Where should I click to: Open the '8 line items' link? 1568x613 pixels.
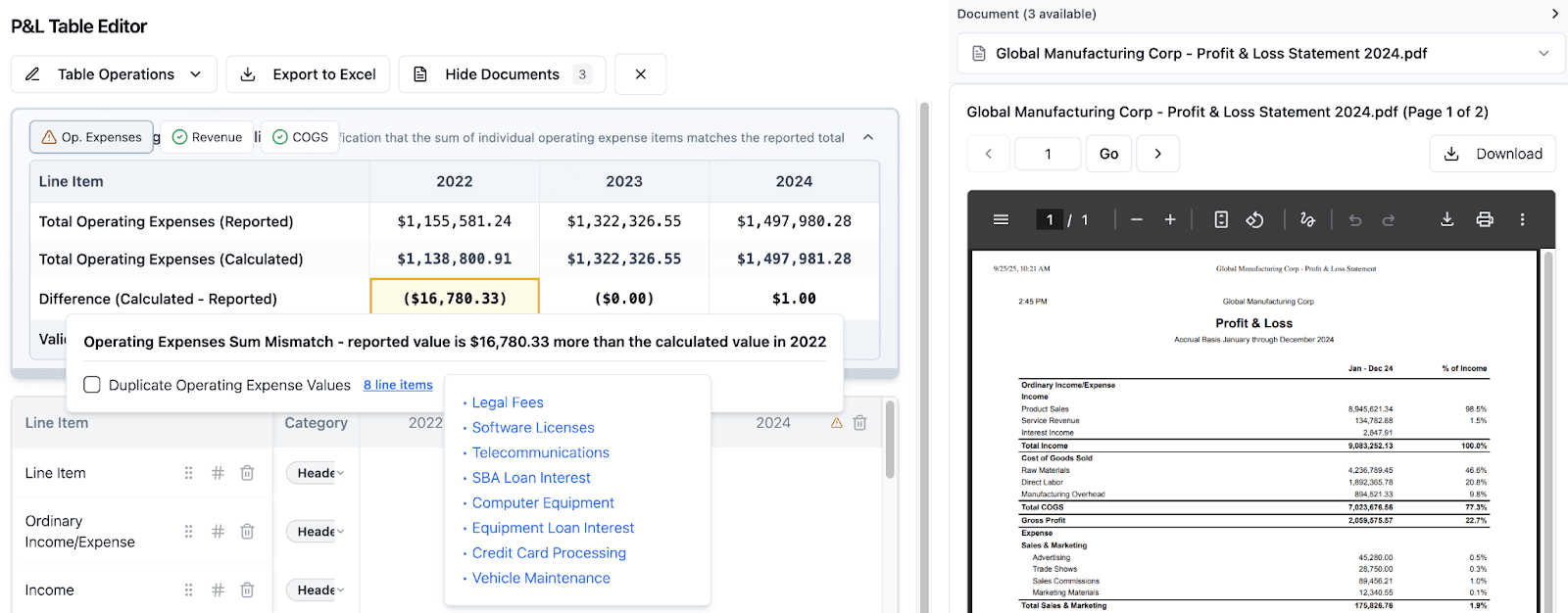point(398,385)
